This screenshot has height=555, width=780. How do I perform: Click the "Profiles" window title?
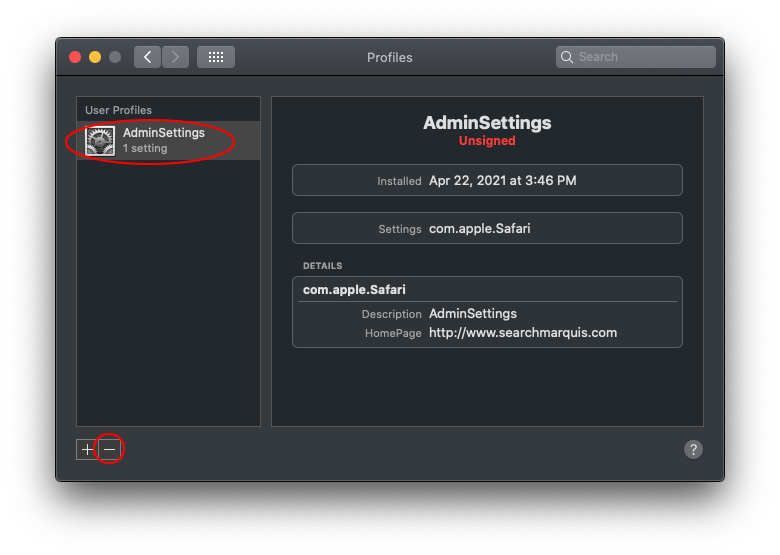click(390, 58)
